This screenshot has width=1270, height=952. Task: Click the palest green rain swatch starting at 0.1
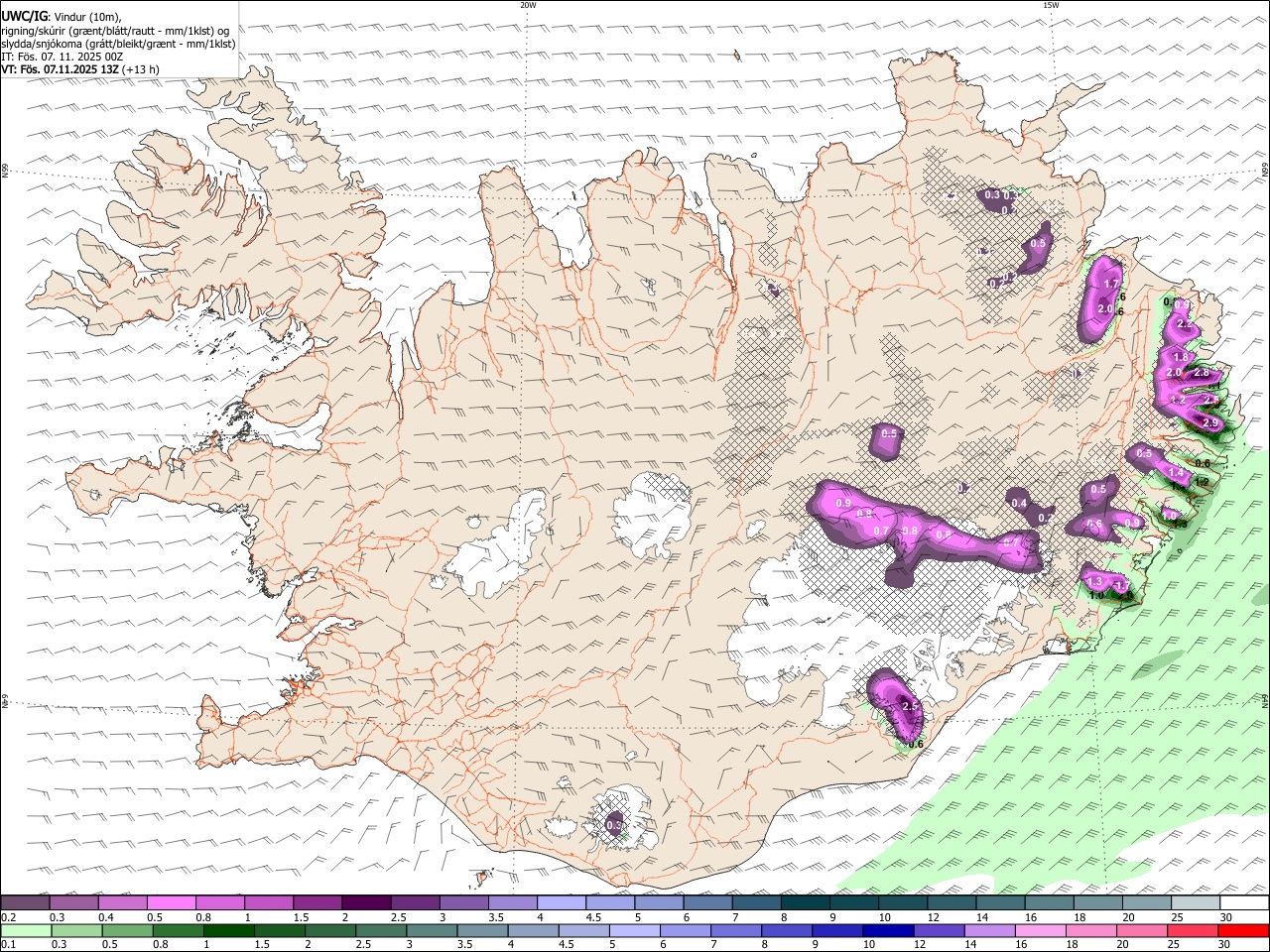pyautogui.click(x=25, y=930)
